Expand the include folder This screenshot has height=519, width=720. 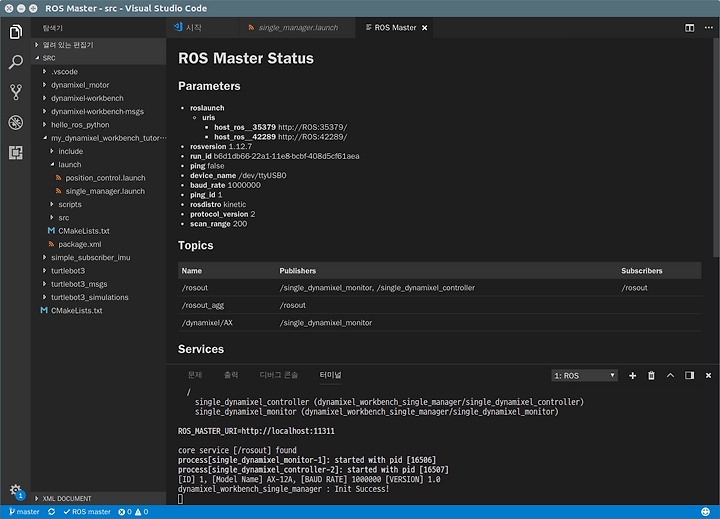(x=98, y=151)
